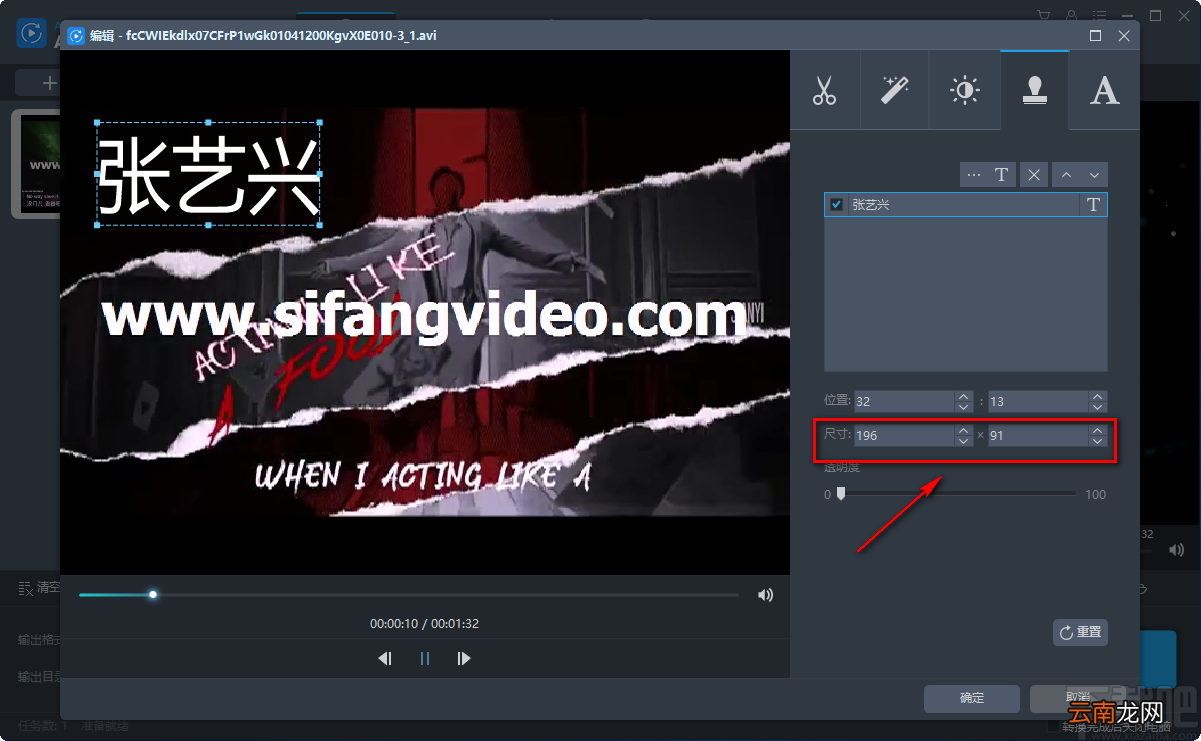The image size is (1201, 741).
Task: Delete selected watermark with X button
Action: tap(1034, 175)
